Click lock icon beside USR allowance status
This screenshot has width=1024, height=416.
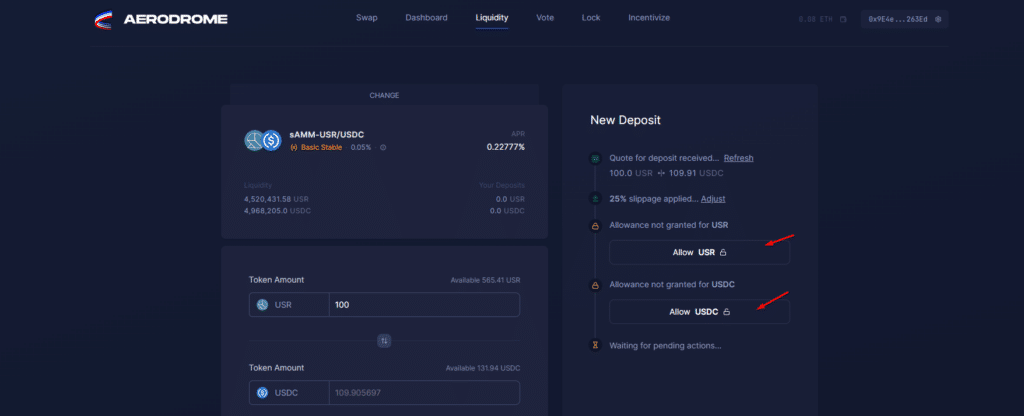tap(595, 227)
